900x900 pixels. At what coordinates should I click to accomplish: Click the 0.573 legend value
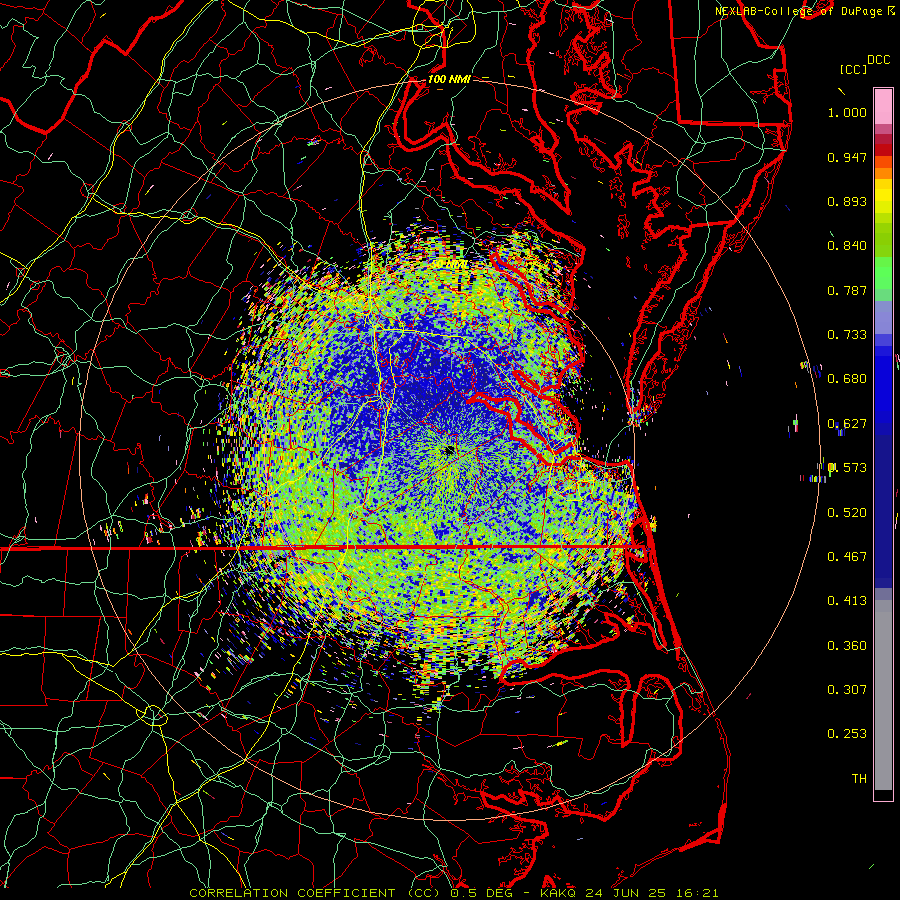pos(847,468)
